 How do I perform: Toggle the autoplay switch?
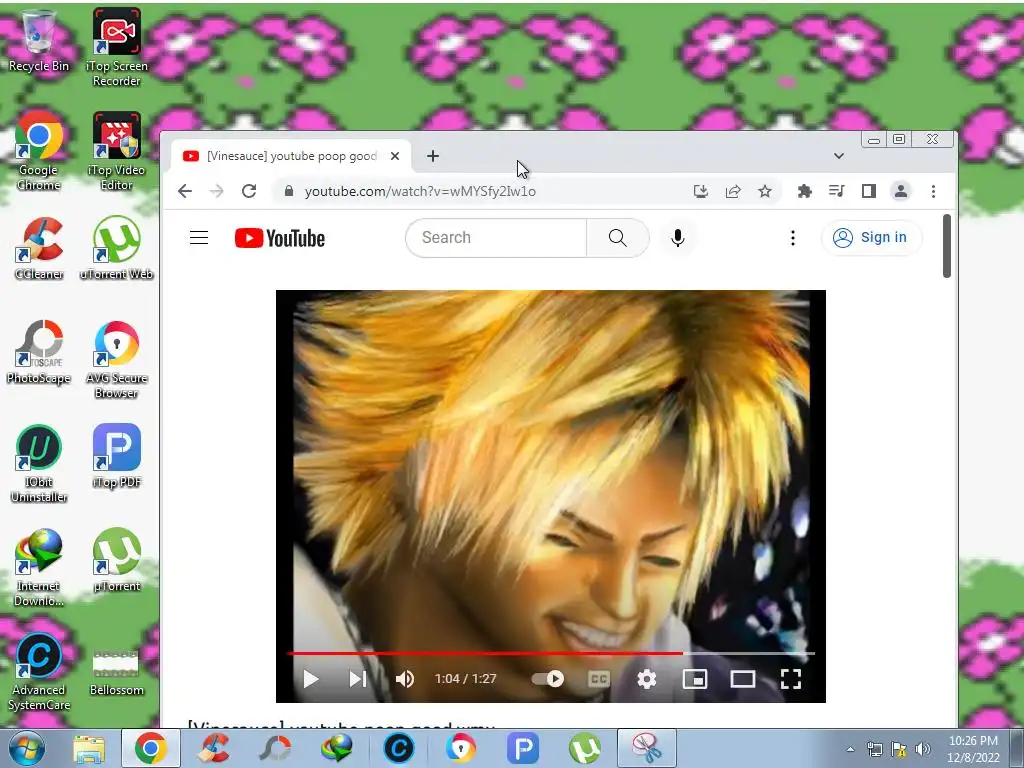[548, 679]
